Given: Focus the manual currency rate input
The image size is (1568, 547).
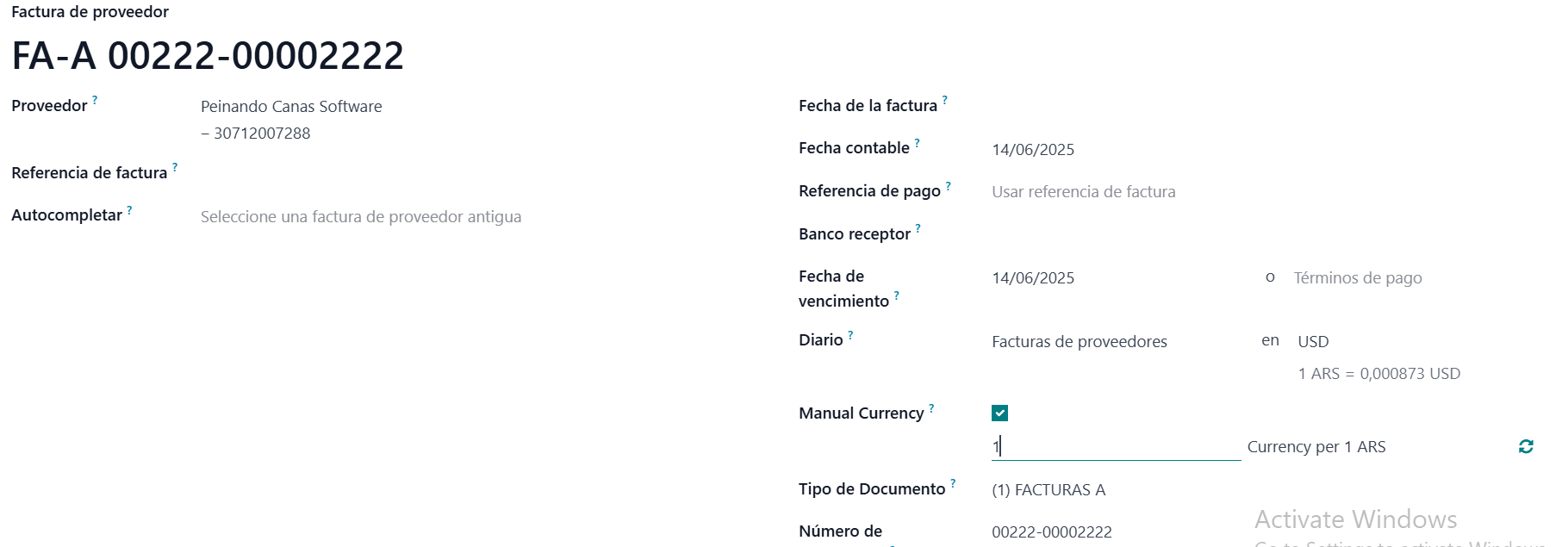Looking at the screenshot, I should (x=1116, y=446).
